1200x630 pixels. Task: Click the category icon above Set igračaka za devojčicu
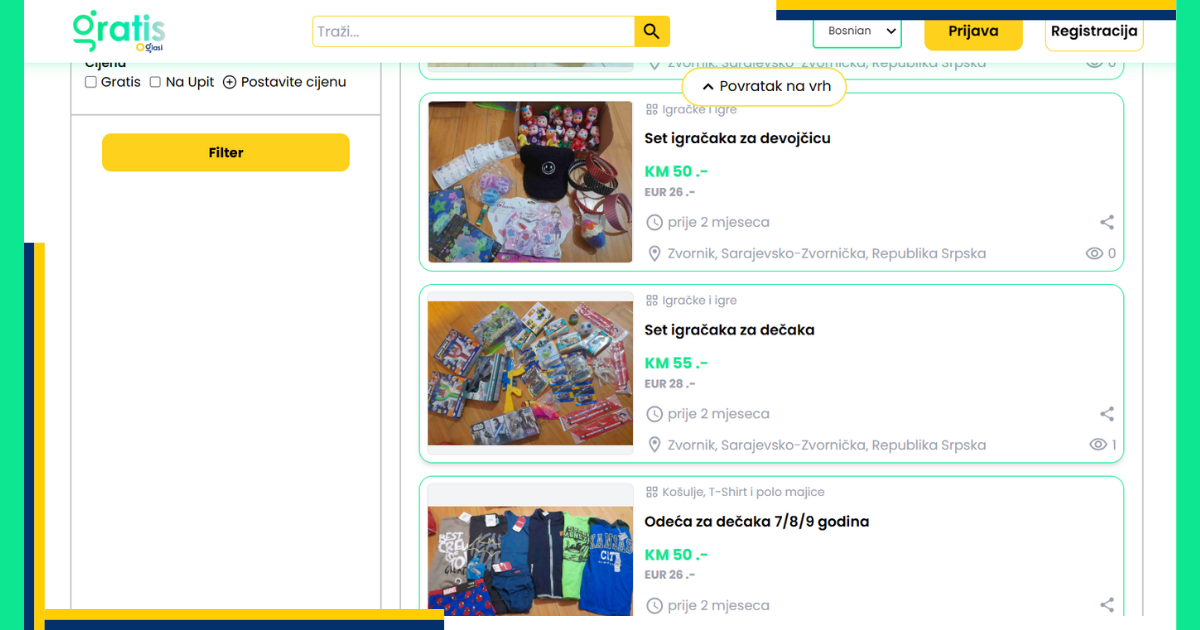(x=652, y=109)
